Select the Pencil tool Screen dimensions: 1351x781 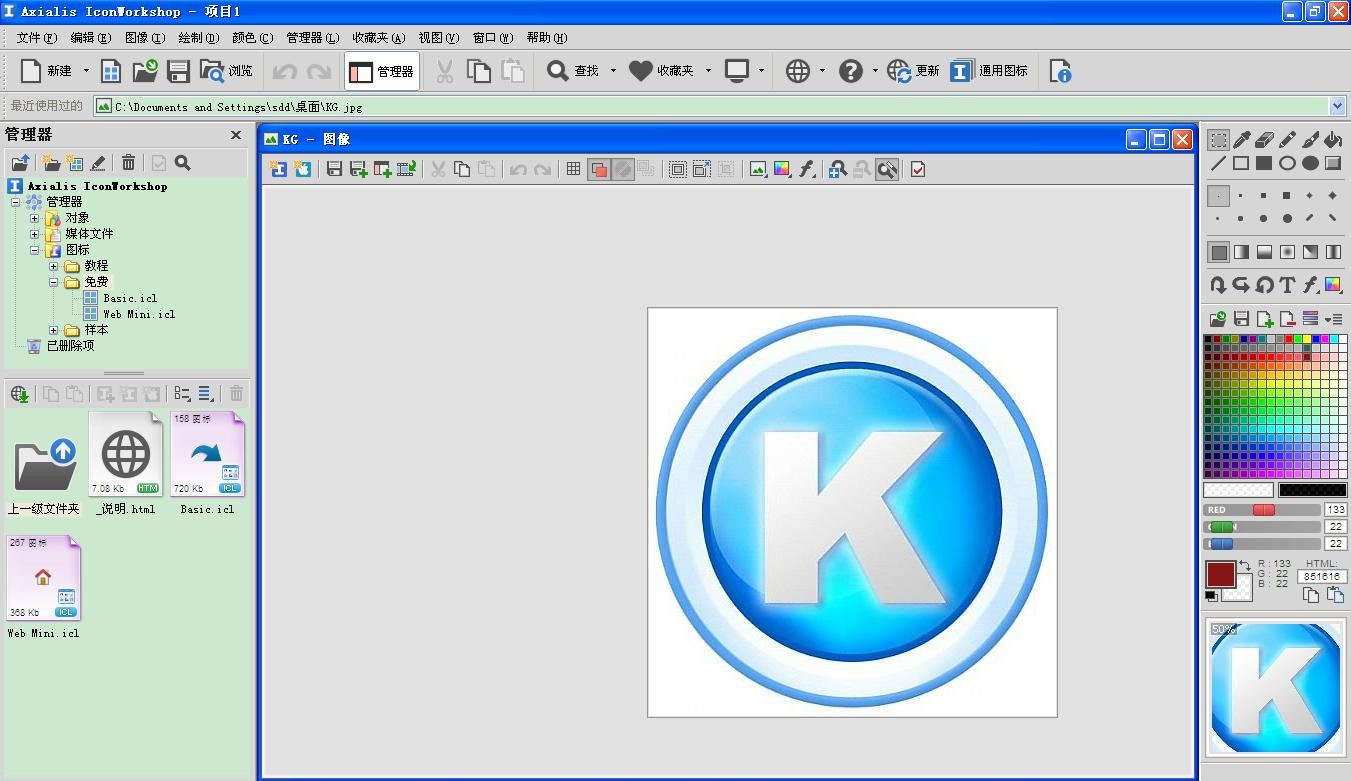pyautogui.click(x=1287, y=140)
